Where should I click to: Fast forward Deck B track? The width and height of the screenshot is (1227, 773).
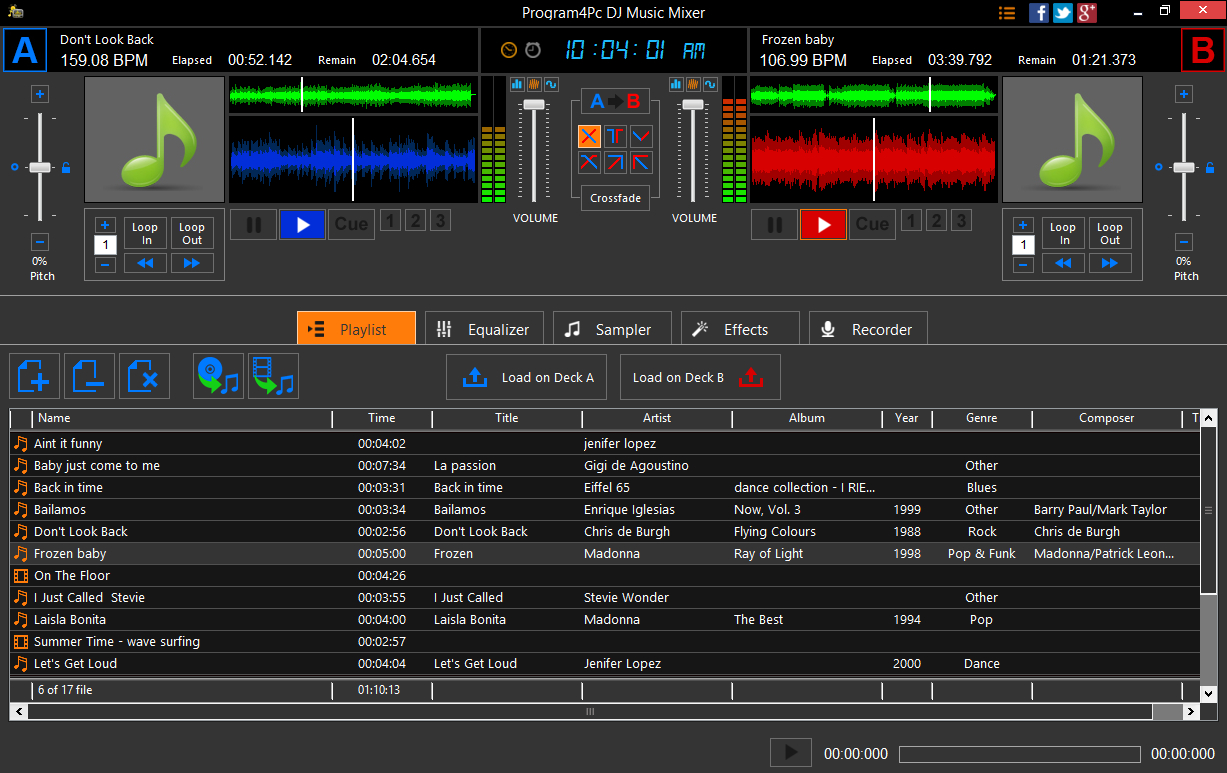(x=1110, y=263)
